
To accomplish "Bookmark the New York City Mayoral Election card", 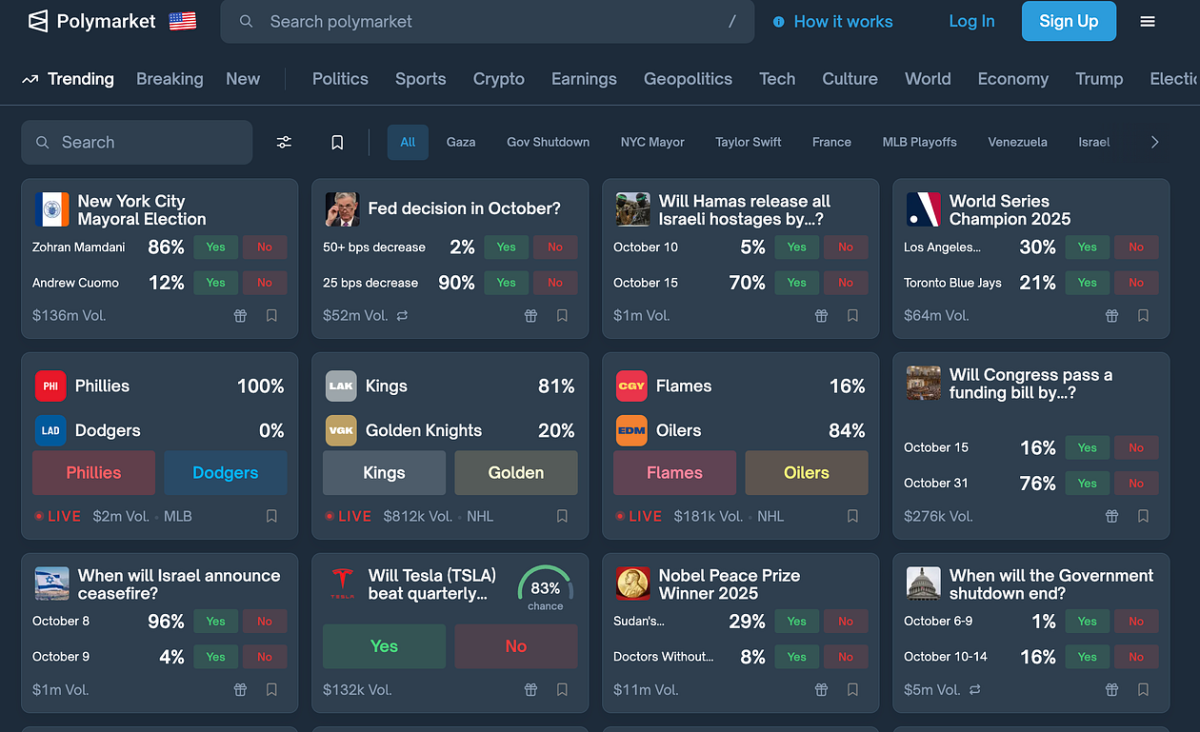I will click(271, 315).
